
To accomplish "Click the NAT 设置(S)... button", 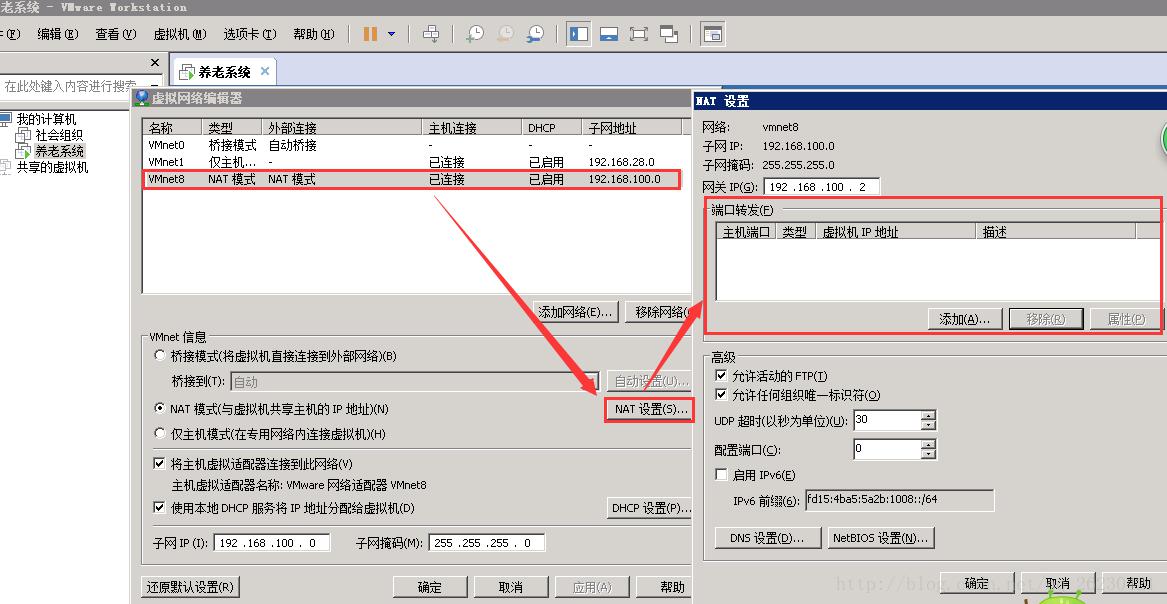I will (649, 409).
